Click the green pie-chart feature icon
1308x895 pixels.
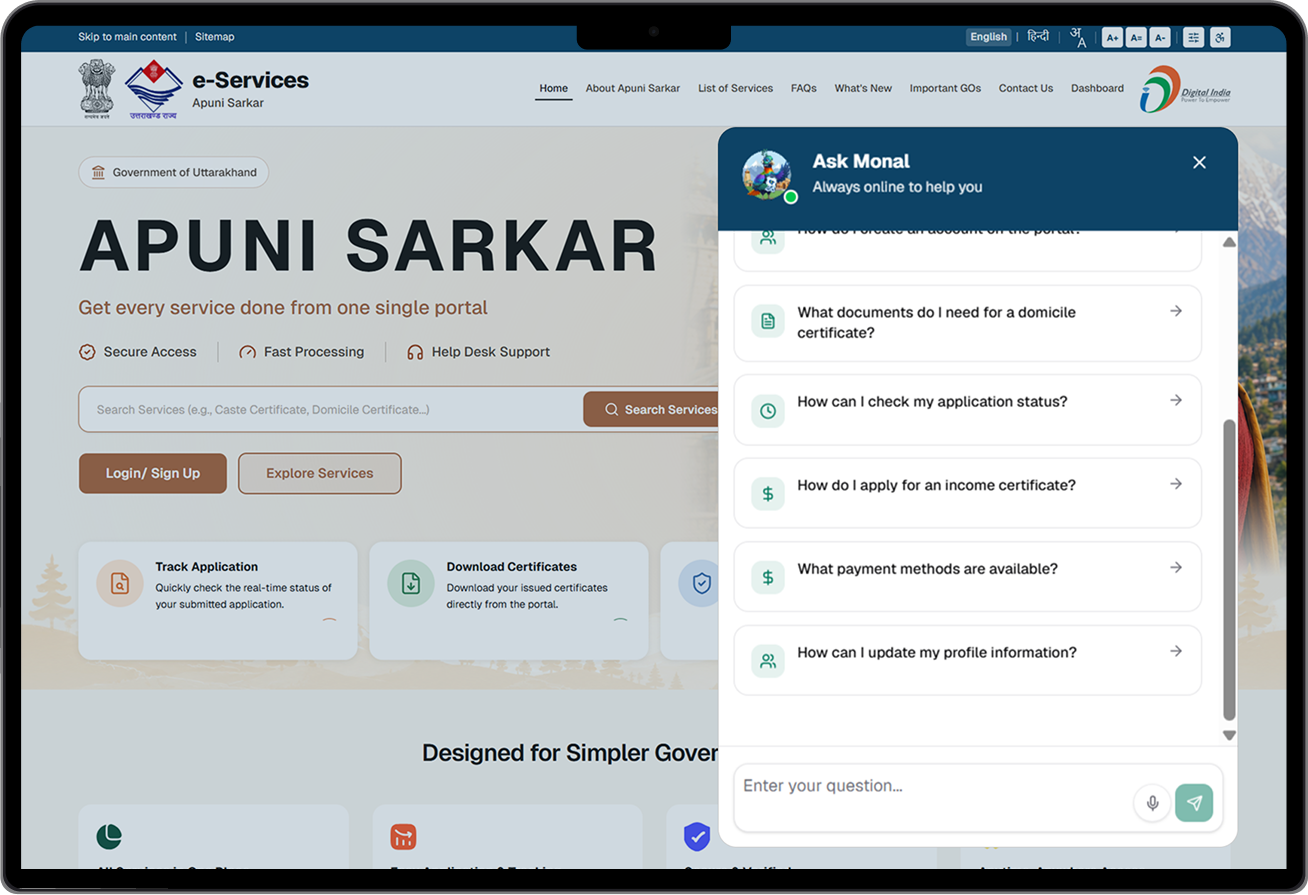(109, 837)
